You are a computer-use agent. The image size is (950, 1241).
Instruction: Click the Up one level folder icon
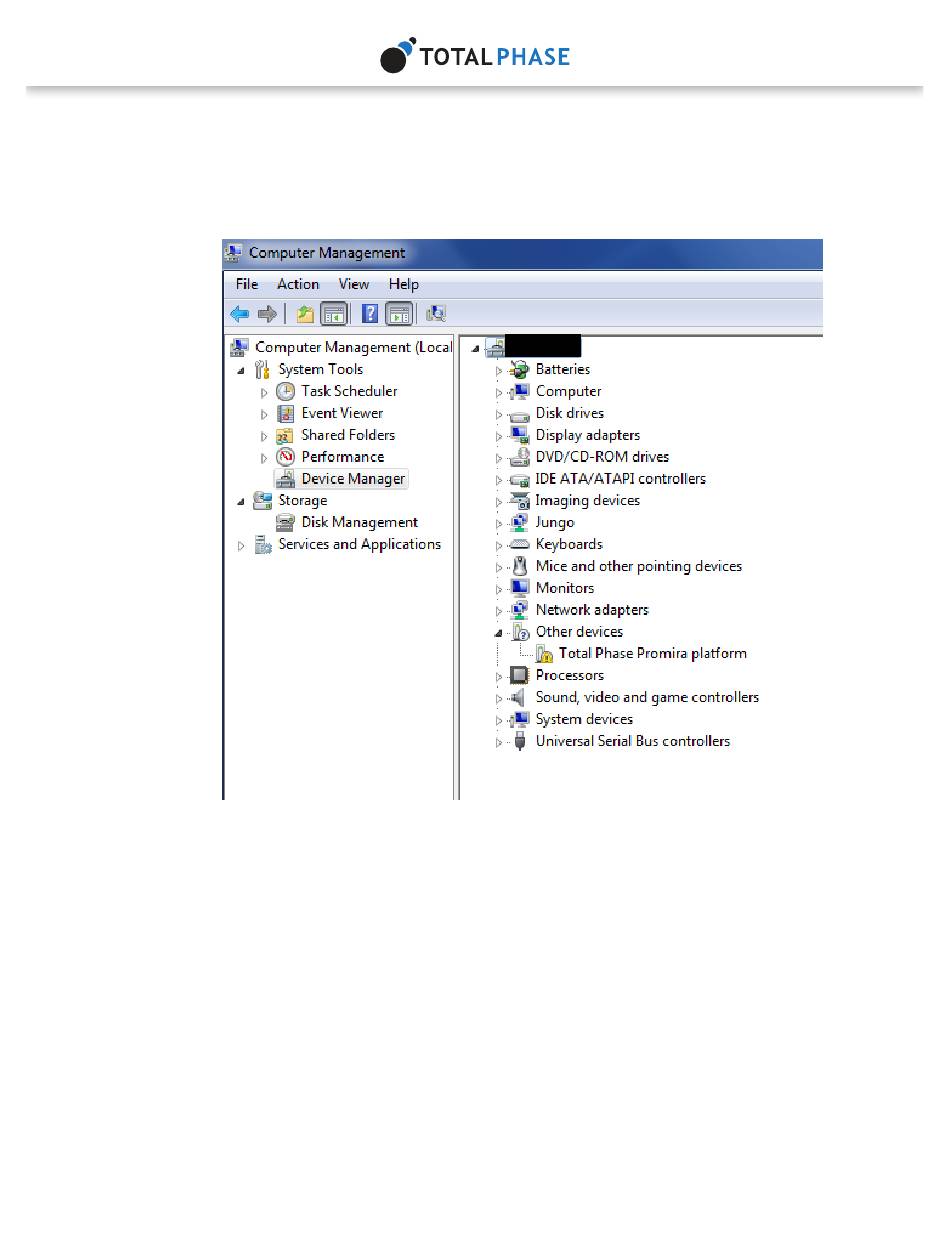coord(305,314)
